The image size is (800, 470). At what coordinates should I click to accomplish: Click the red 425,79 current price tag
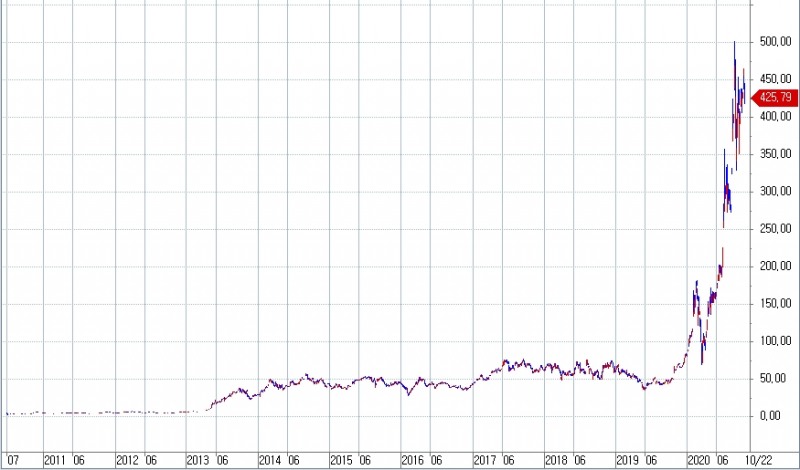tap(776, 98)
